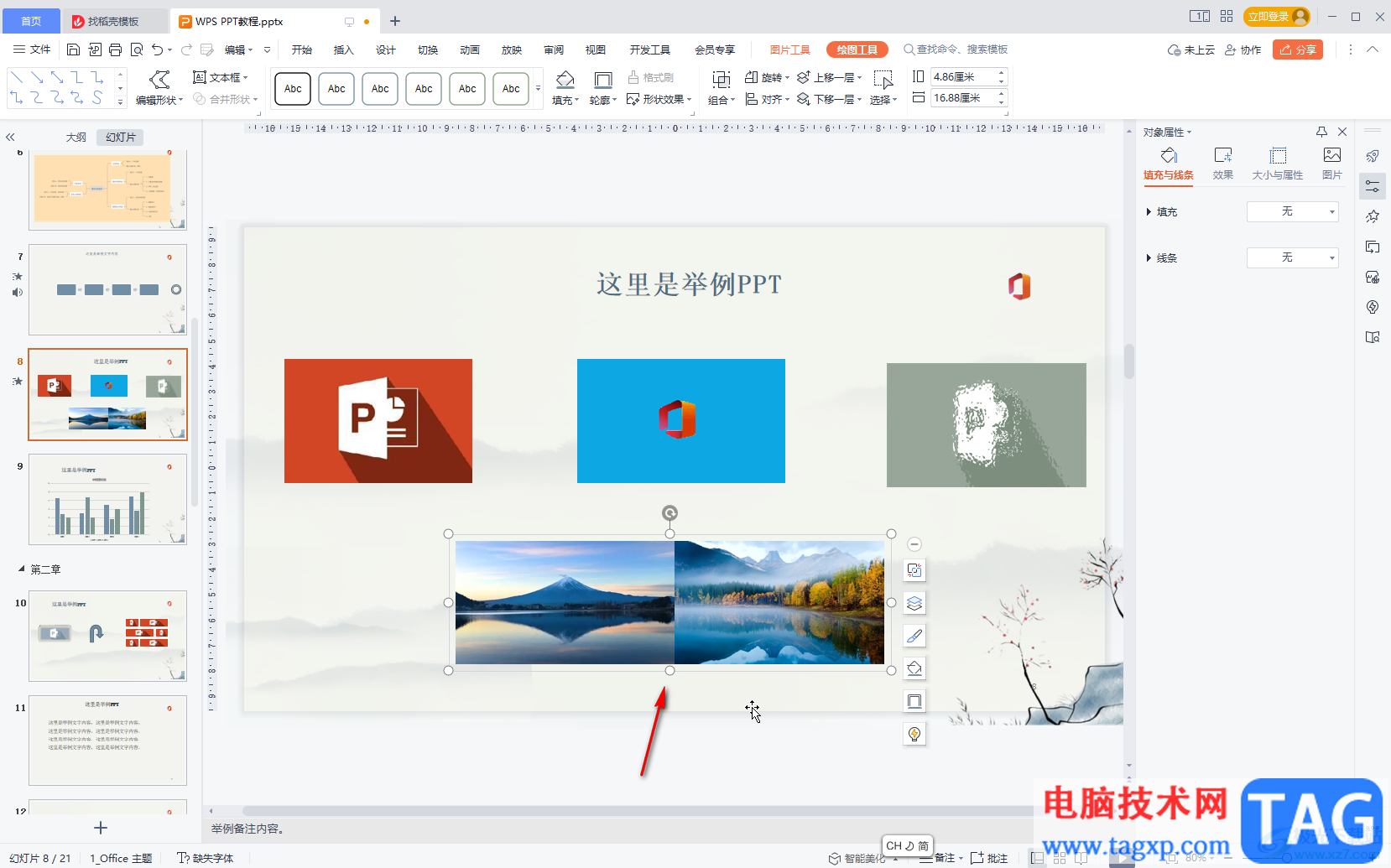The width and height of the screenshot is (1391, 868).
Task: Toggle the pin on the 对象属性 panel
Action: click(x=1321, y=132)
